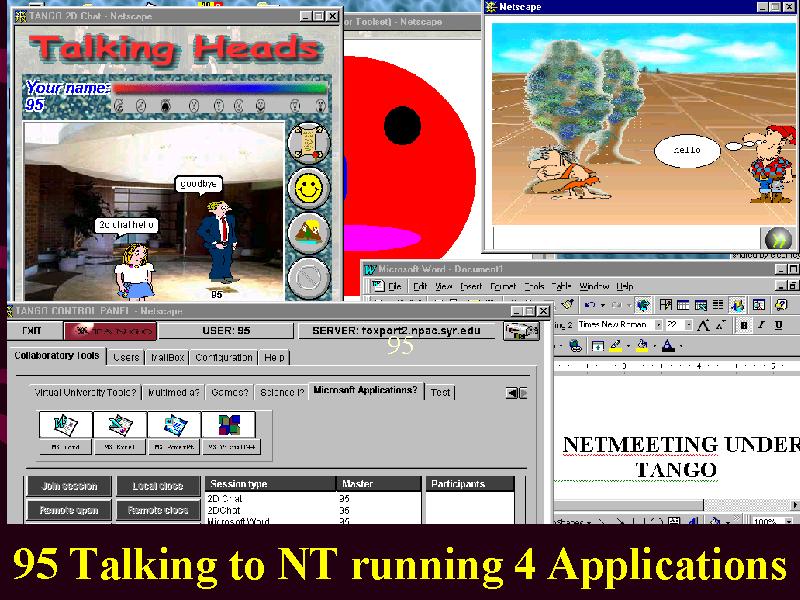Open the 100% zoom dropdown in Word

tap(789, 521)
